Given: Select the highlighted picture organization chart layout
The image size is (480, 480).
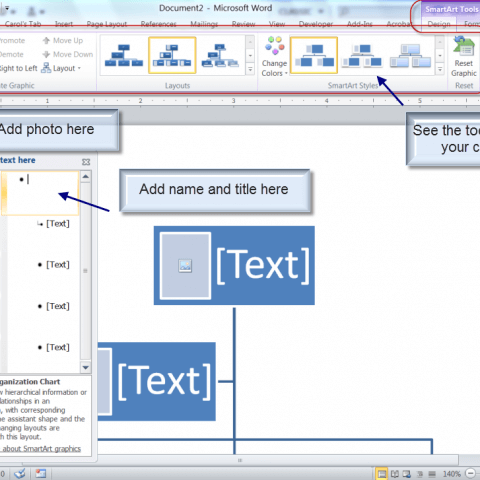Looking at the screenshot, I should click(x=172, y=55).
